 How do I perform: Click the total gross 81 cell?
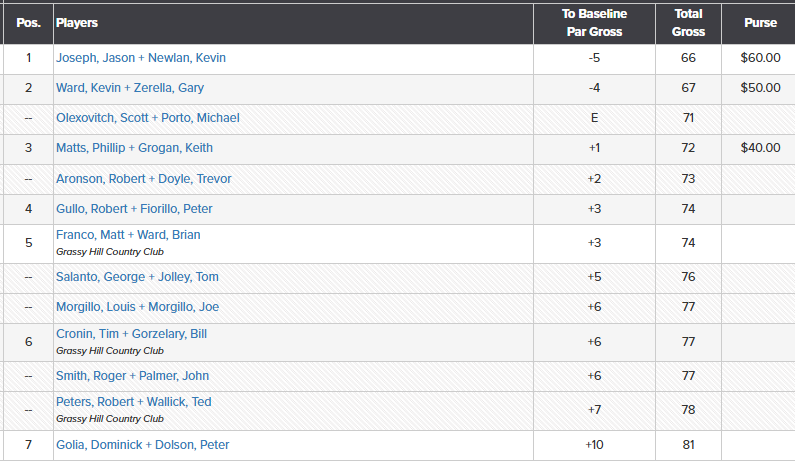pos(688,444)
